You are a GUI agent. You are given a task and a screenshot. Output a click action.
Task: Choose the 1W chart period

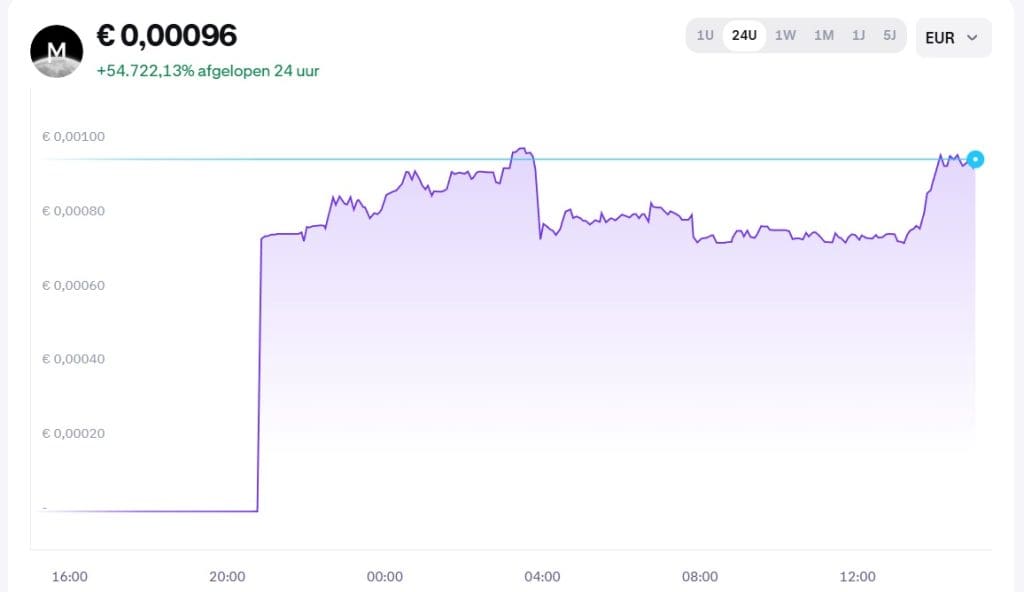pos(785,36)
